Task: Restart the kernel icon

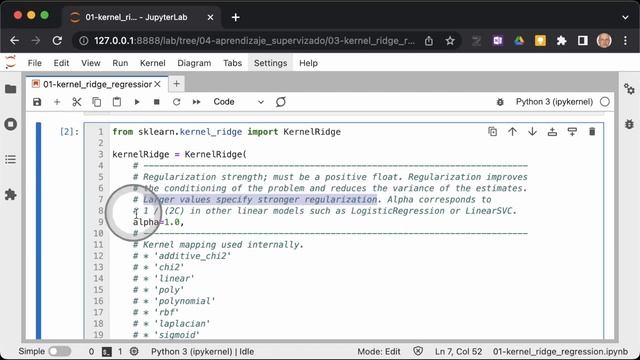Action: coord(176,102)
